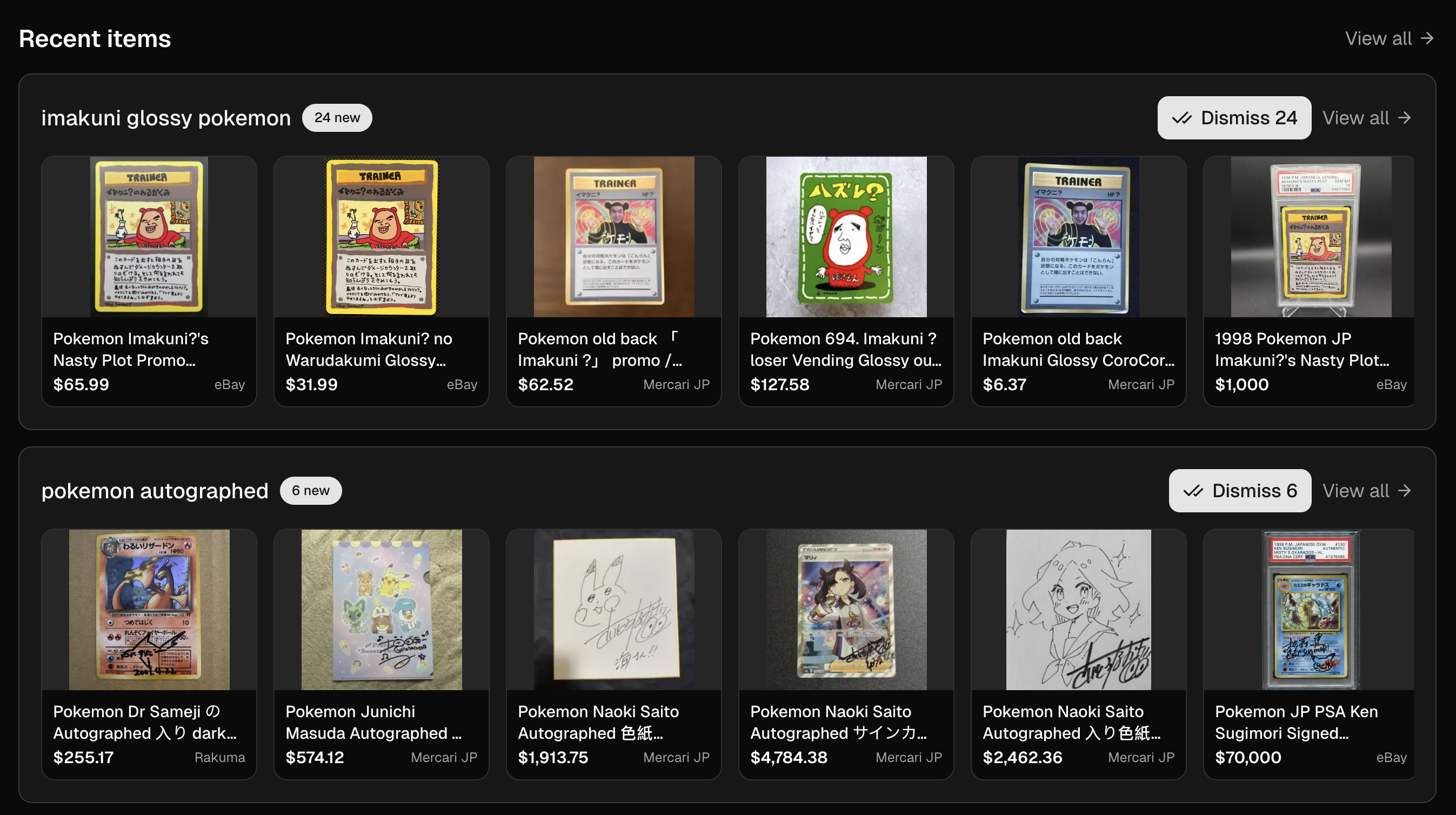
Task: Click eBay label on the $70,000 card
Action: (x=1391, y=757)
